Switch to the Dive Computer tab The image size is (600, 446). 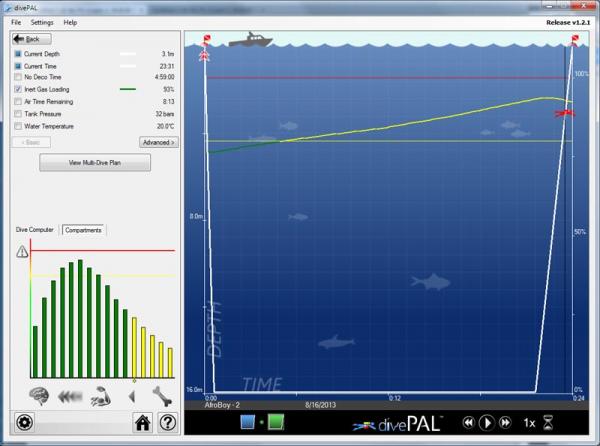[x=35, y=230]
